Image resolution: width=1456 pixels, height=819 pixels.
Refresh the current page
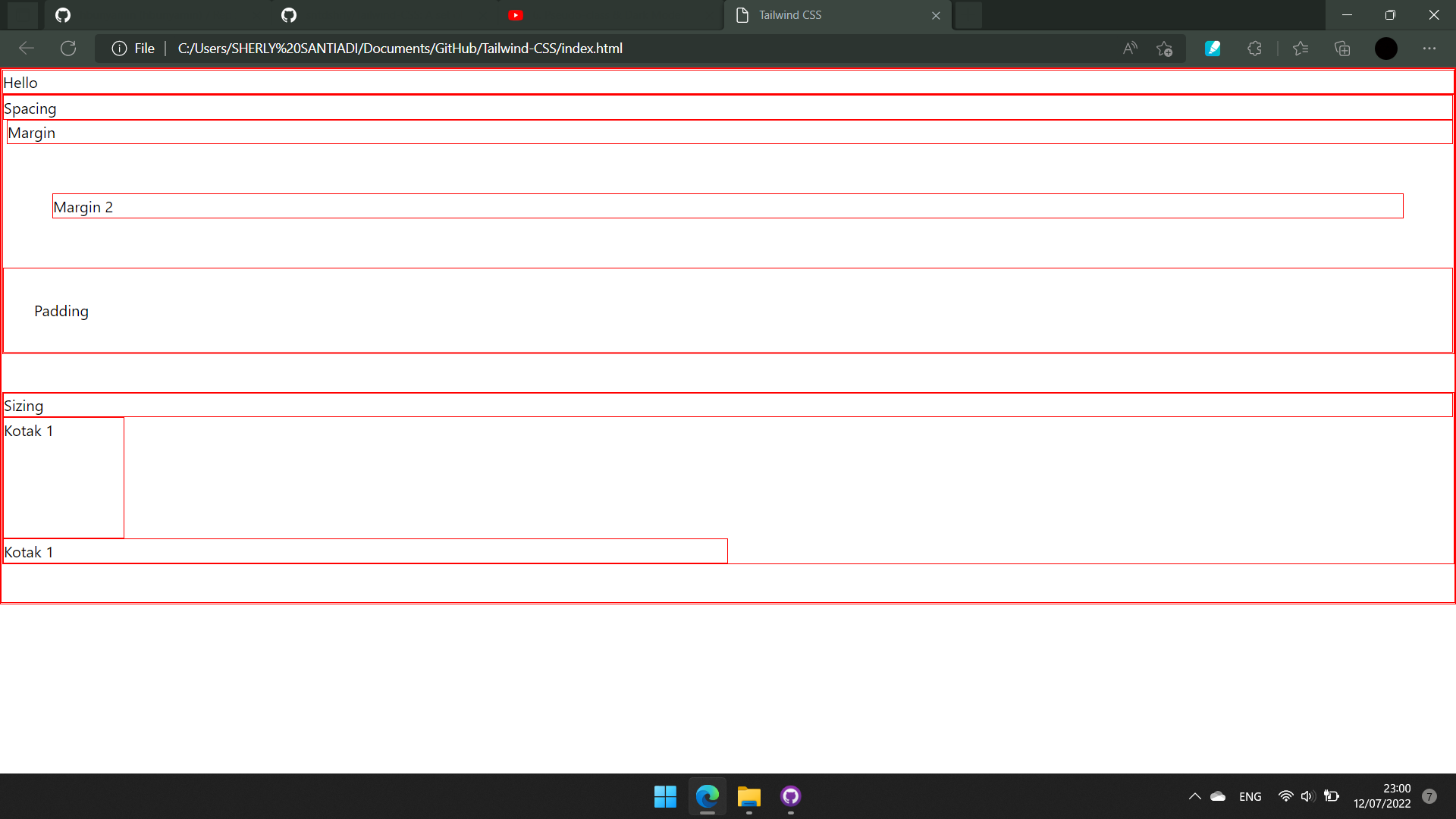tap(68, 48)
